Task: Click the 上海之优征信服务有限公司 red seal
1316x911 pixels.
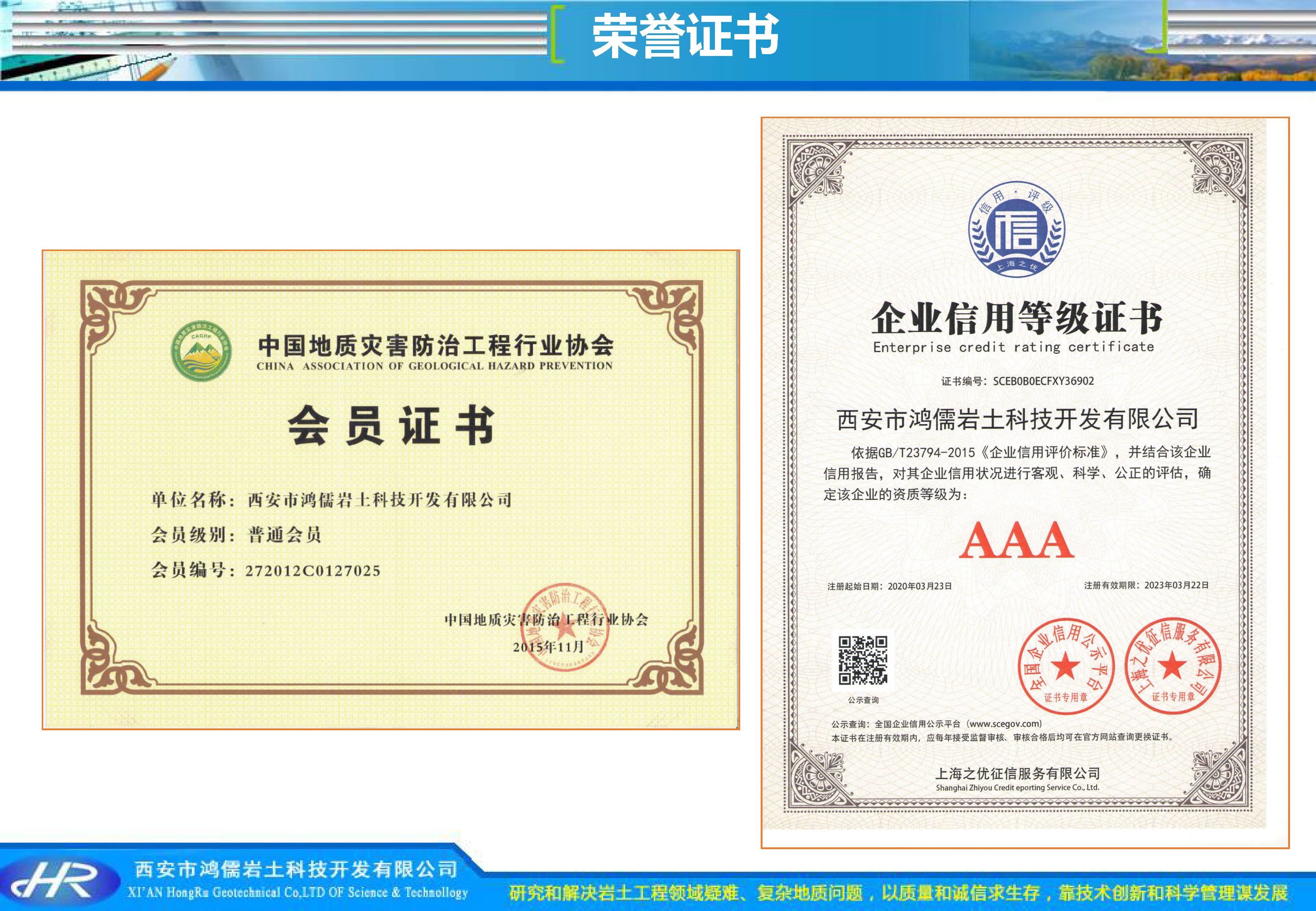Action: (x=1173, y=666)
